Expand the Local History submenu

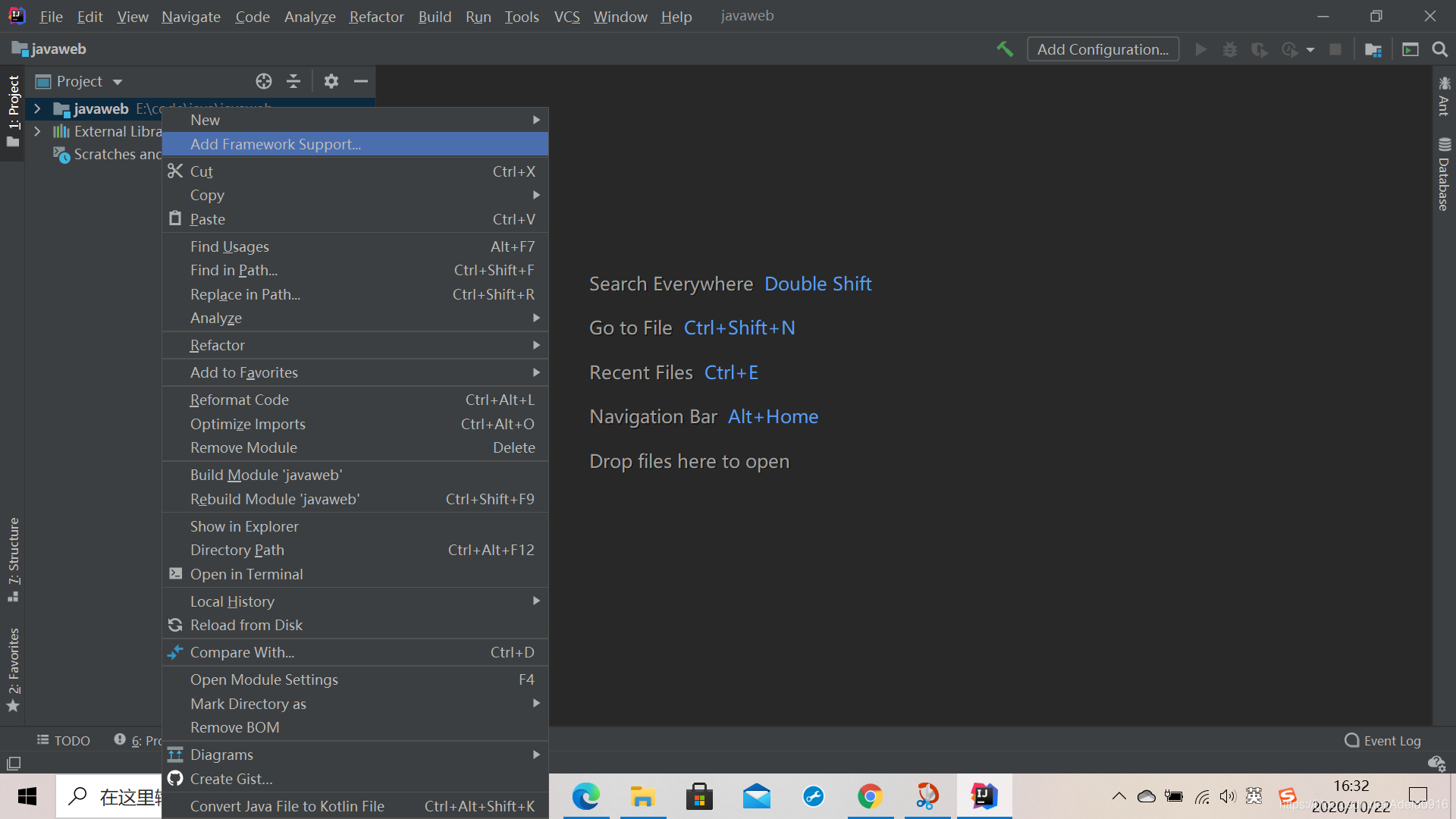pyautogui.click(x=355, y=601)
